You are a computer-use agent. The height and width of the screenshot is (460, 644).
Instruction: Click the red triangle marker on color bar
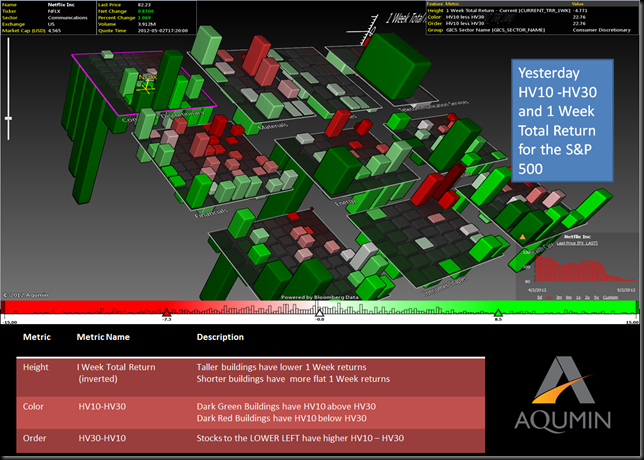166,313
